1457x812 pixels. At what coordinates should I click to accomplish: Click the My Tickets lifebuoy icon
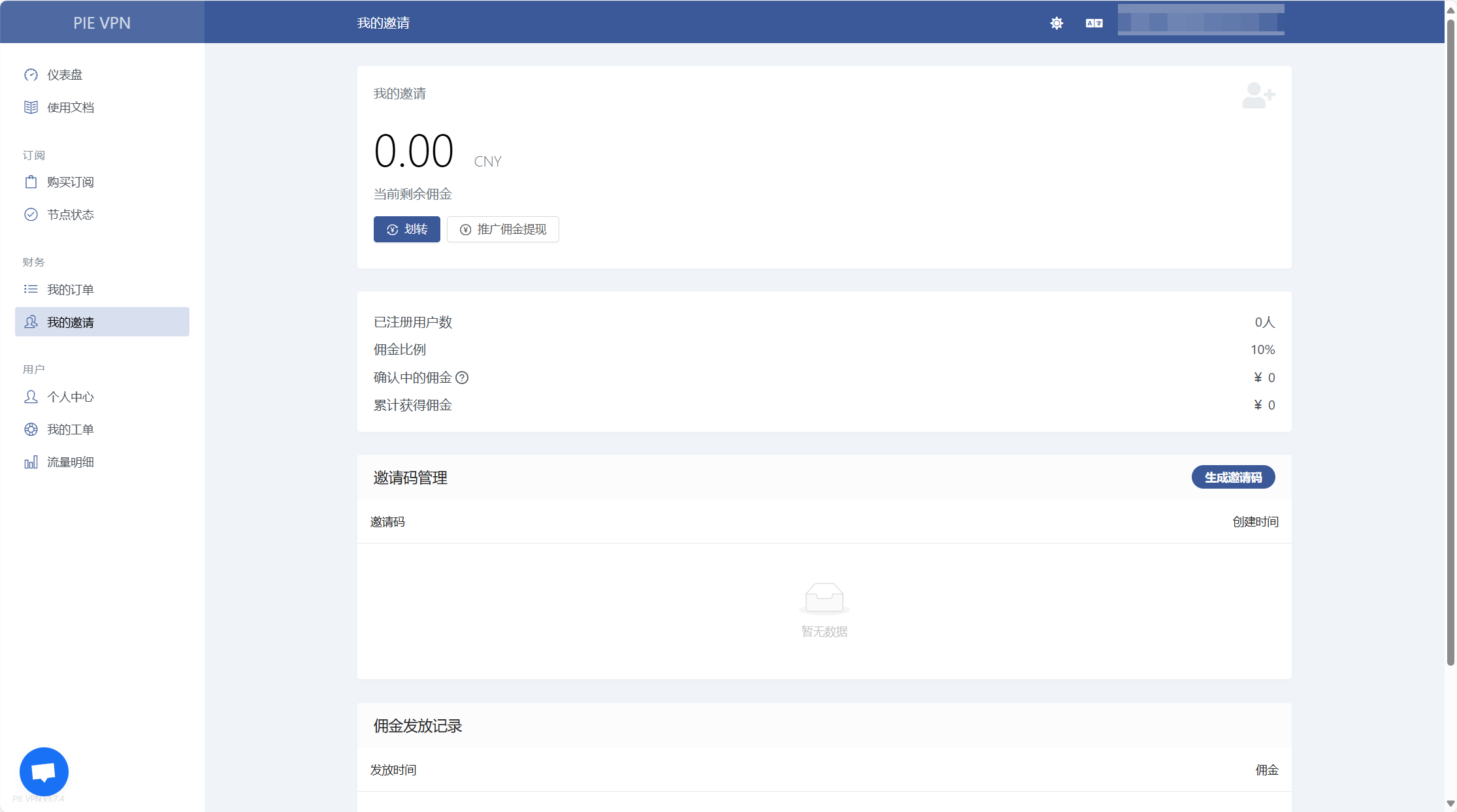(31, 430)
